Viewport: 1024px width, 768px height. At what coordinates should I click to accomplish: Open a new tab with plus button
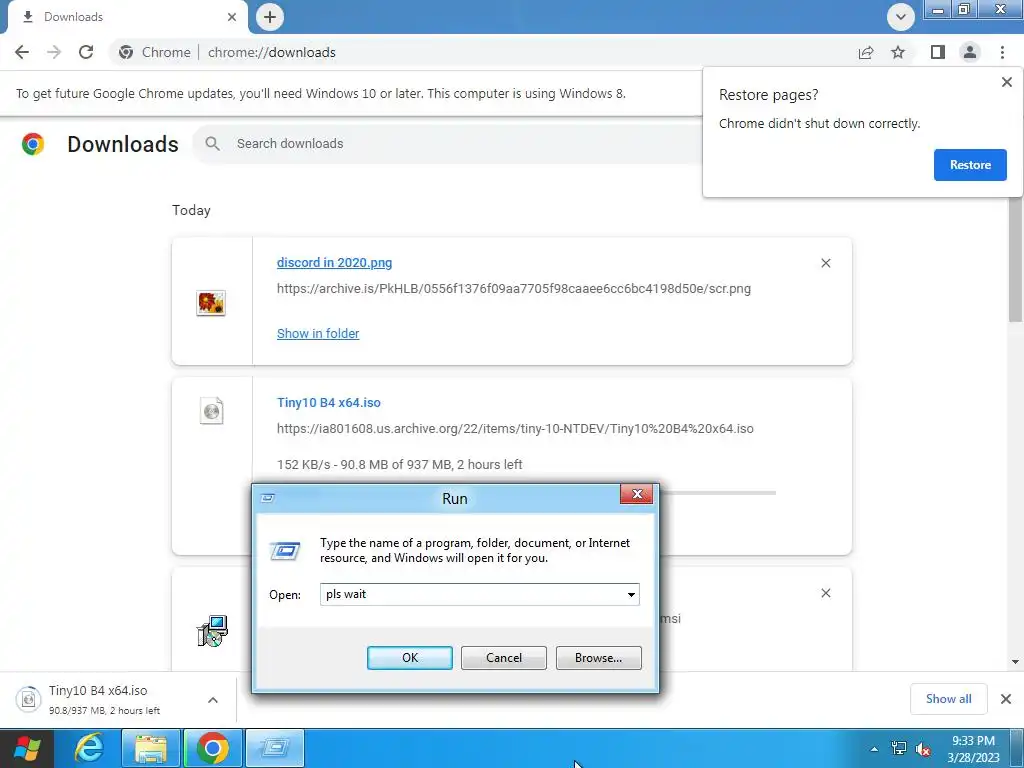point(270,17)
